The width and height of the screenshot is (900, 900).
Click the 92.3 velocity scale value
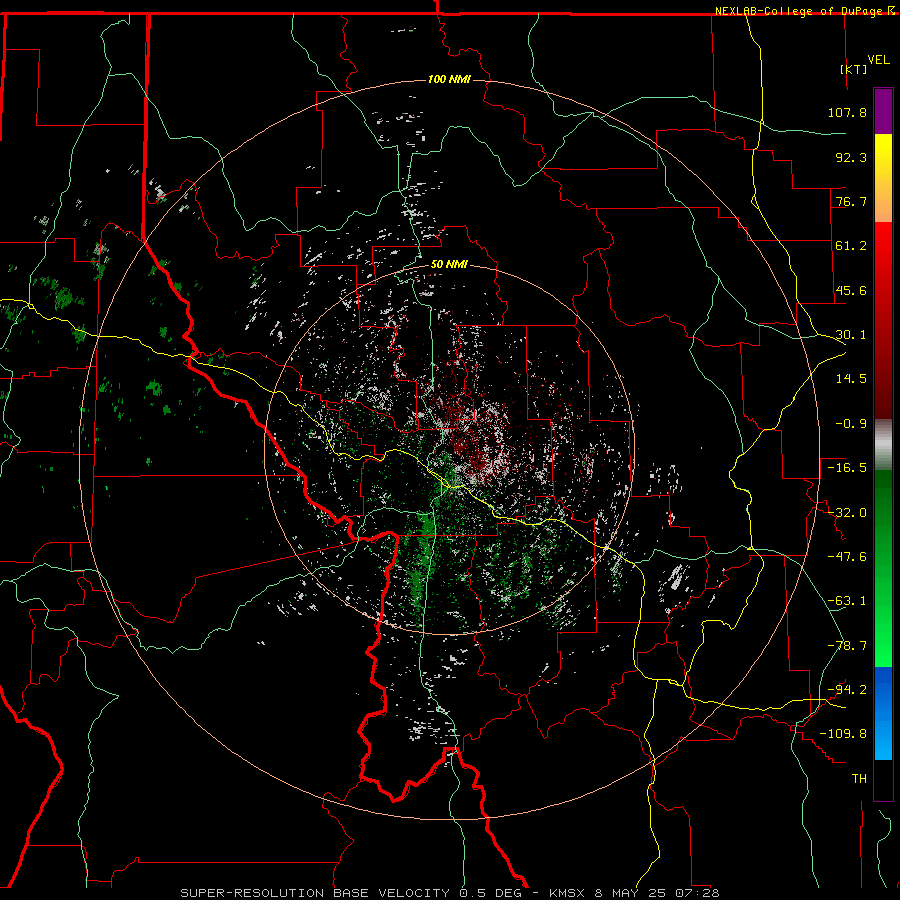tap(851, 157)
